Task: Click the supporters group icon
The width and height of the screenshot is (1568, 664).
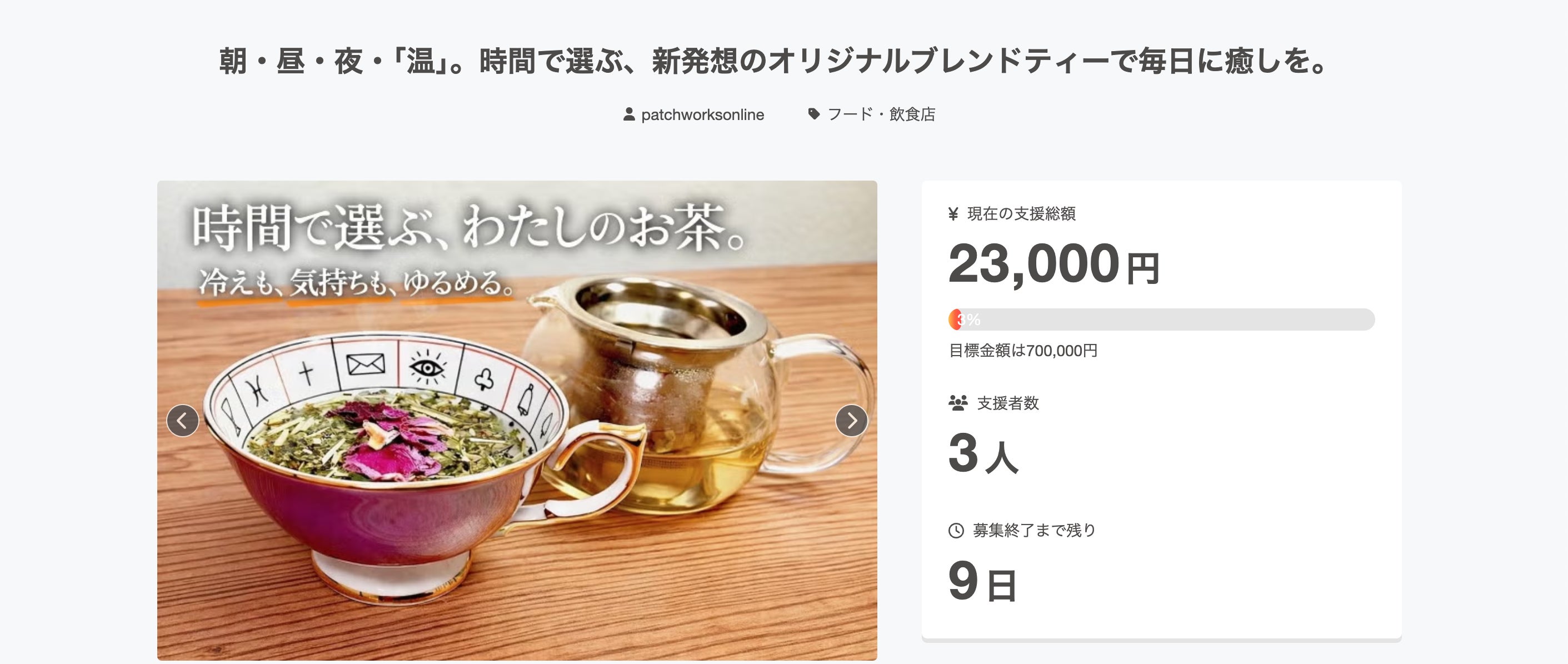Action: click(x=957, y=403)
